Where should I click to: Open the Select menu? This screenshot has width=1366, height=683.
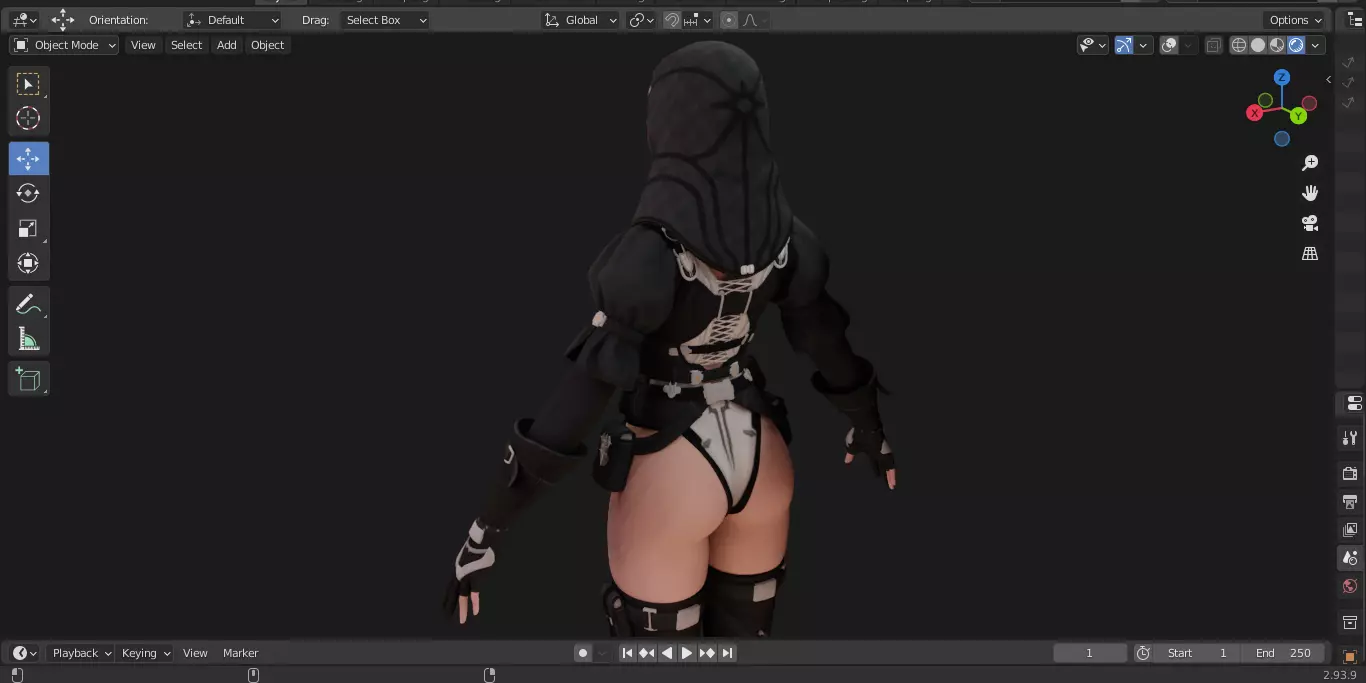coord(186,45)
